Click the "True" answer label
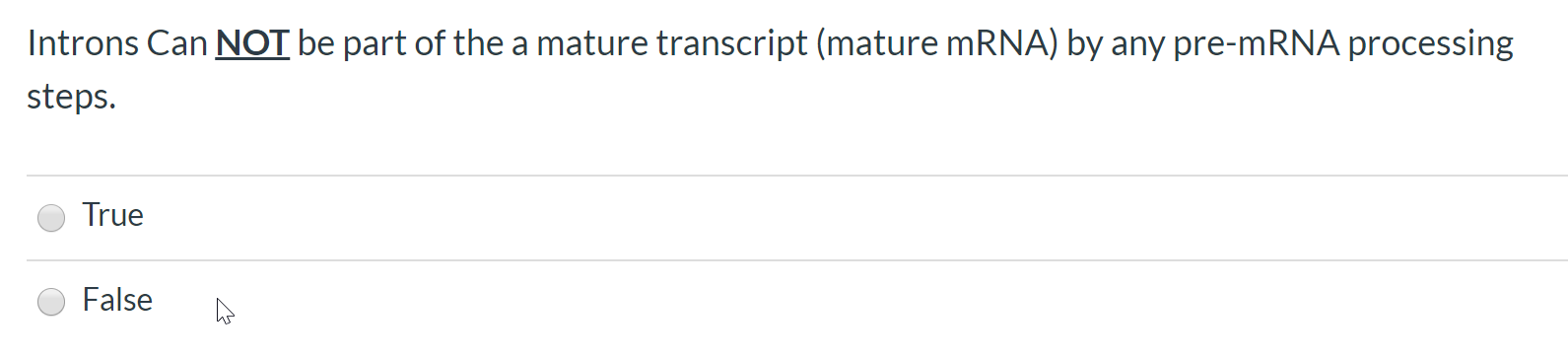Viewport: 1568px width, 359px height. pyautogui.click(x=113, y=215)
